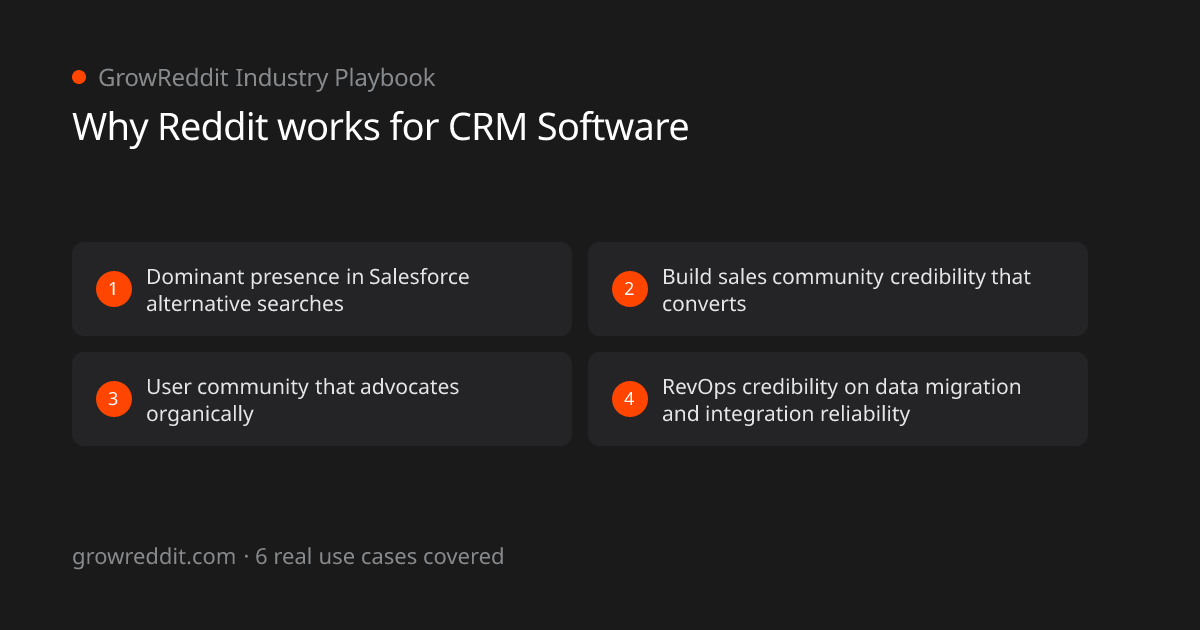This screenshot has width=1200, height=630.
Task: Click the orange number 4 badge
Action: (629, 399)
